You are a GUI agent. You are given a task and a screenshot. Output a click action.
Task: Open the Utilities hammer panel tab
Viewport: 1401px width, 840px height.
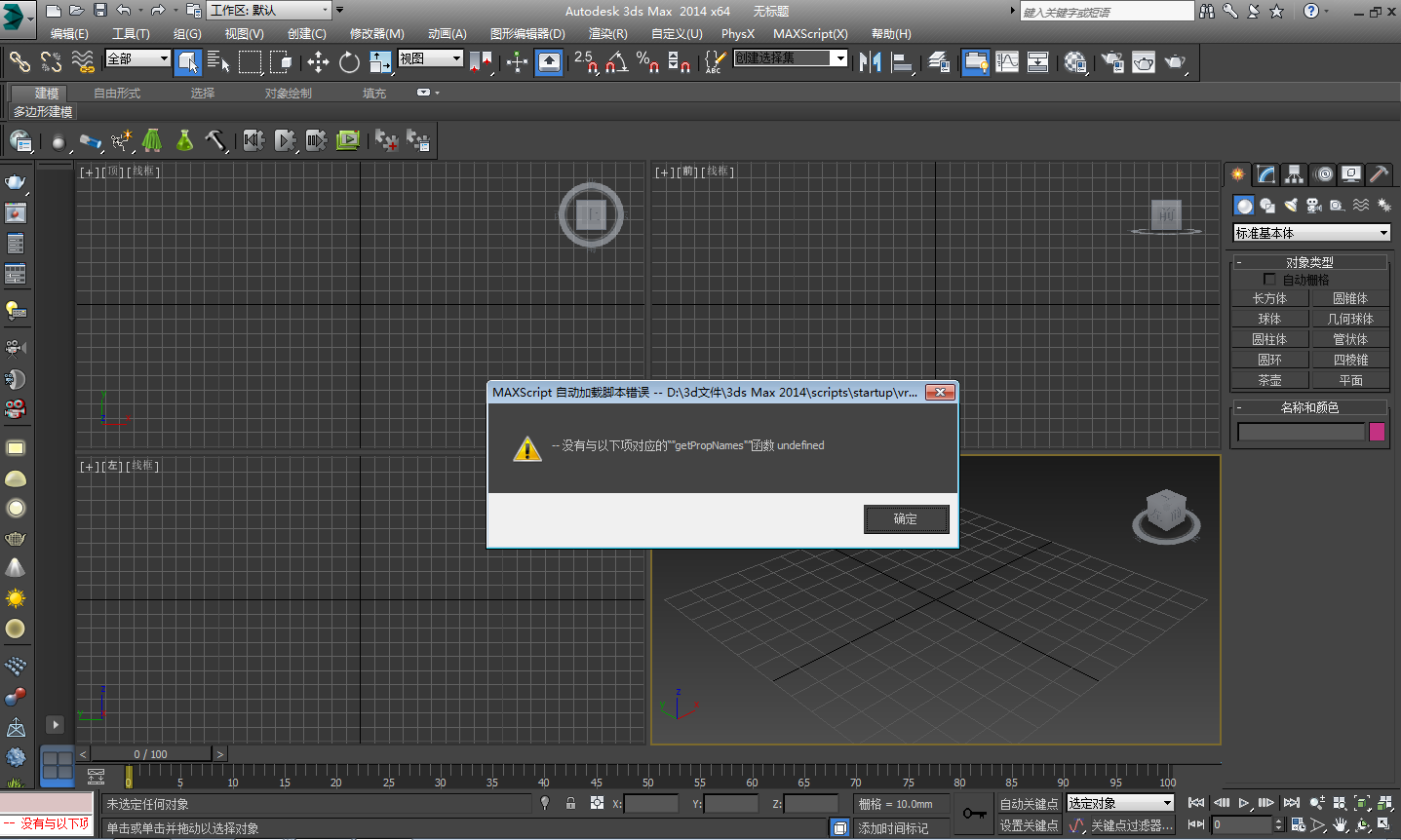(x=1379, y=174)
